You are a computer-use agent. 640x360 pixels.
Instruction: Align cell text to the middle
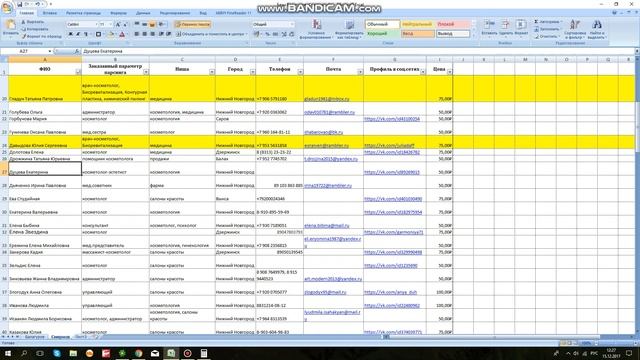(x=144, y=24)
